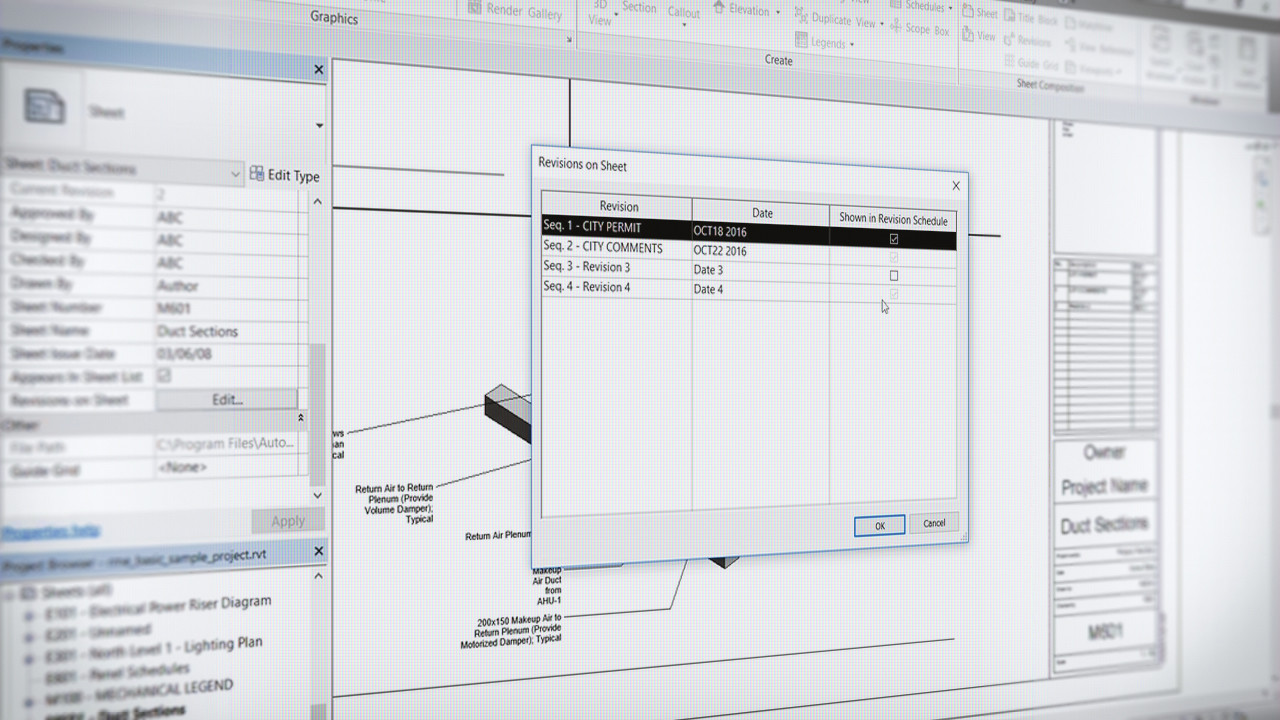Expand the E101 Electrical Power Riser Diagram node
This screenshot has width=1280, height=720.
pyautogui.click(x=29, y=614)
